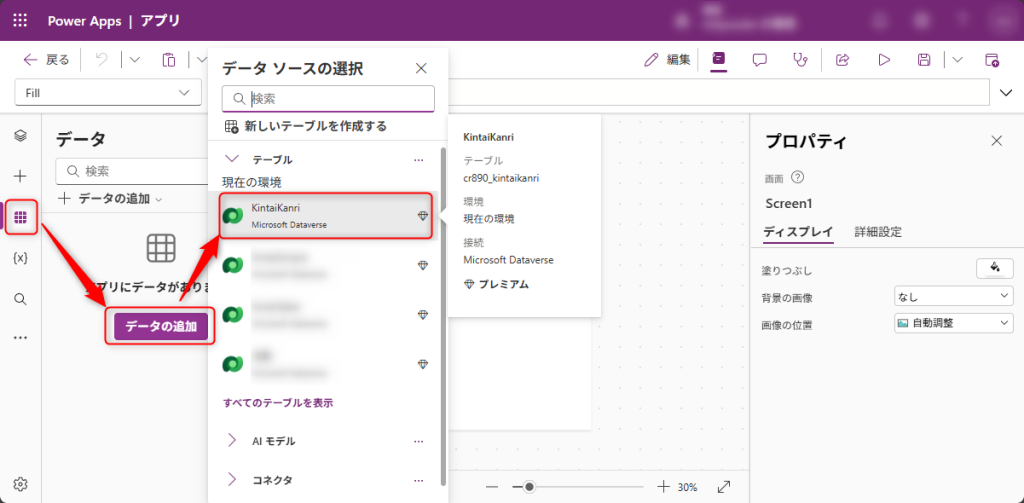Click the undo arrow icon
Screen dimensions: 1024x503
tap(102, 60)
